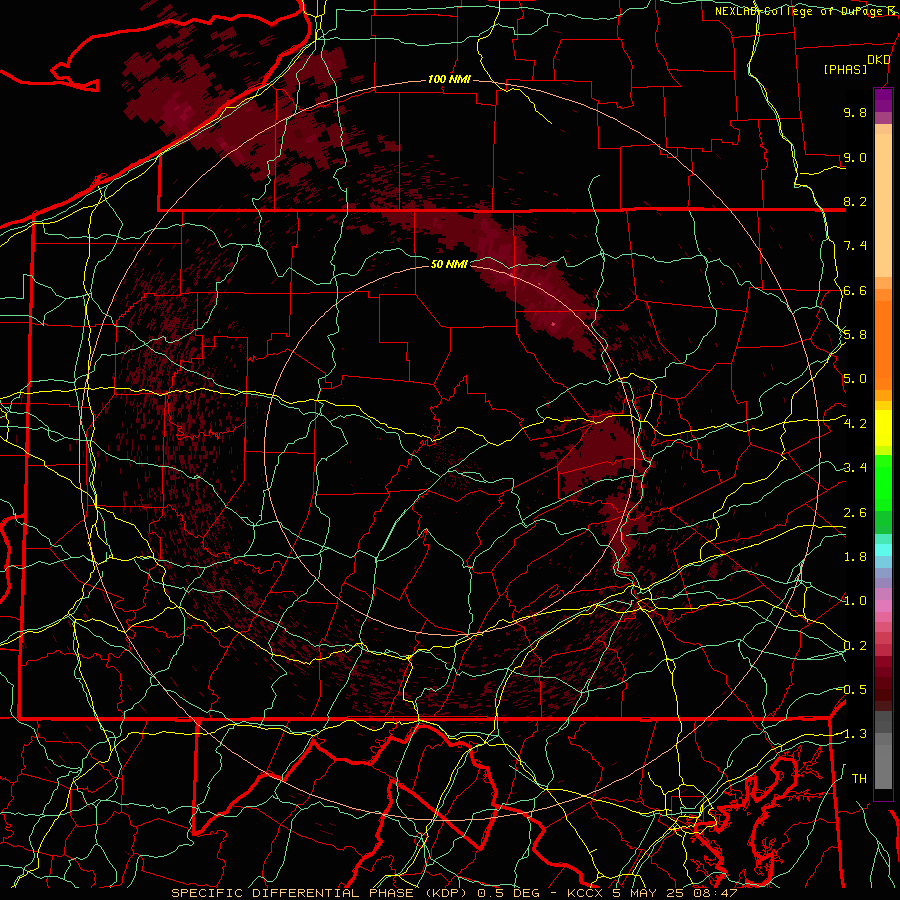The height and width of the screenshot is (900, 900).
Task: Click the bright yellow segment of the color bar
Action: 883,428
